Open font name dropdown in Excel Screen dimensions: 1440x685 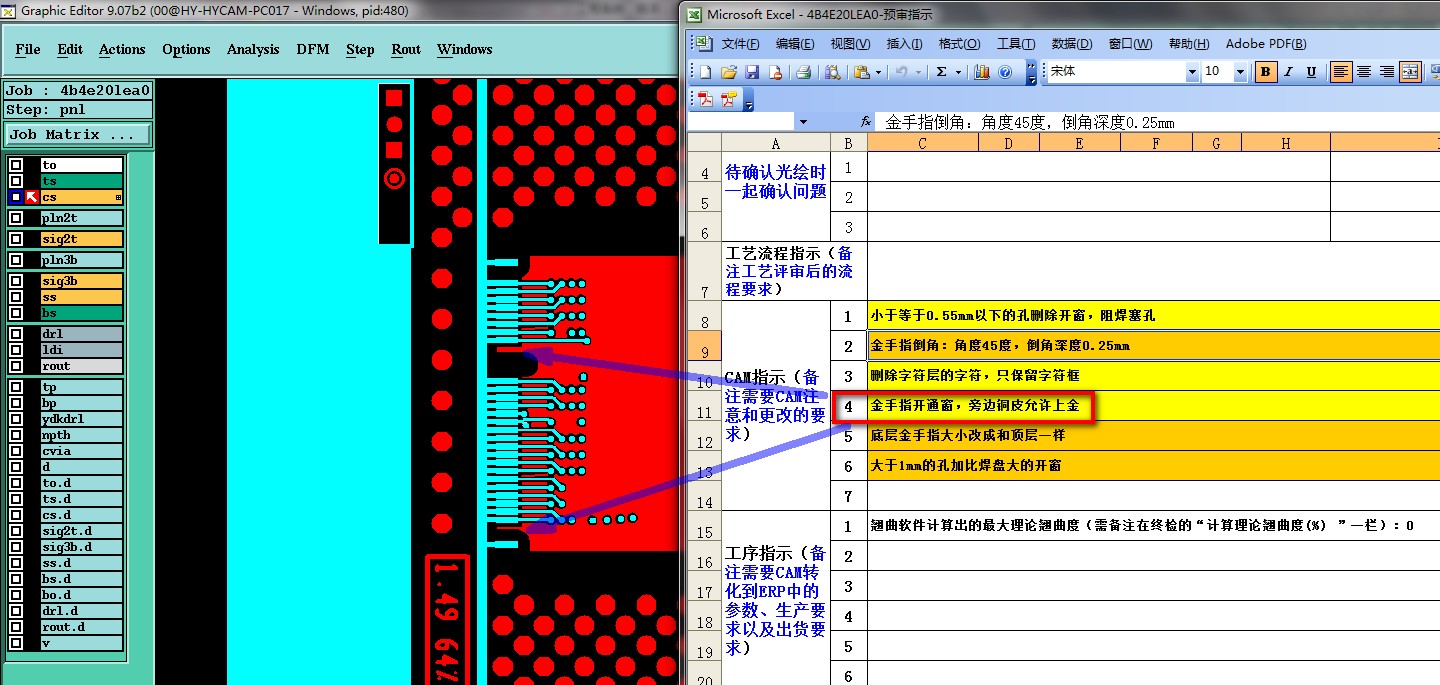[x=1191, y=72]
